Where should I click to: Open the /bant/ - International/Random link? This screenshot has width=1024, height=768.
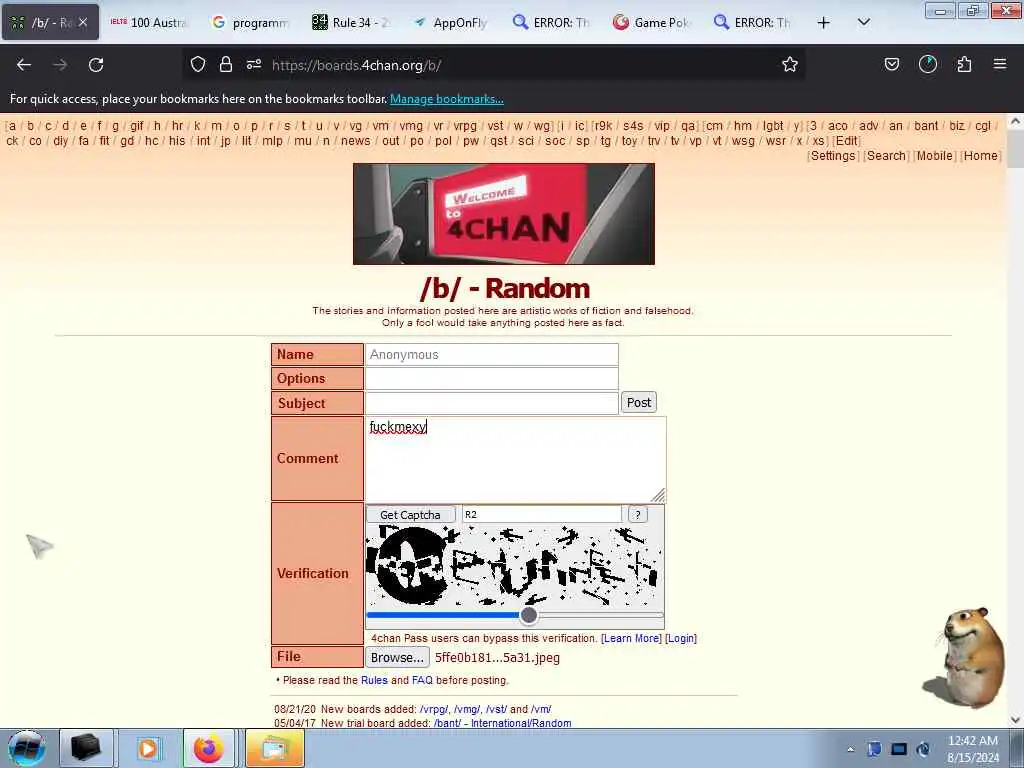502,724
